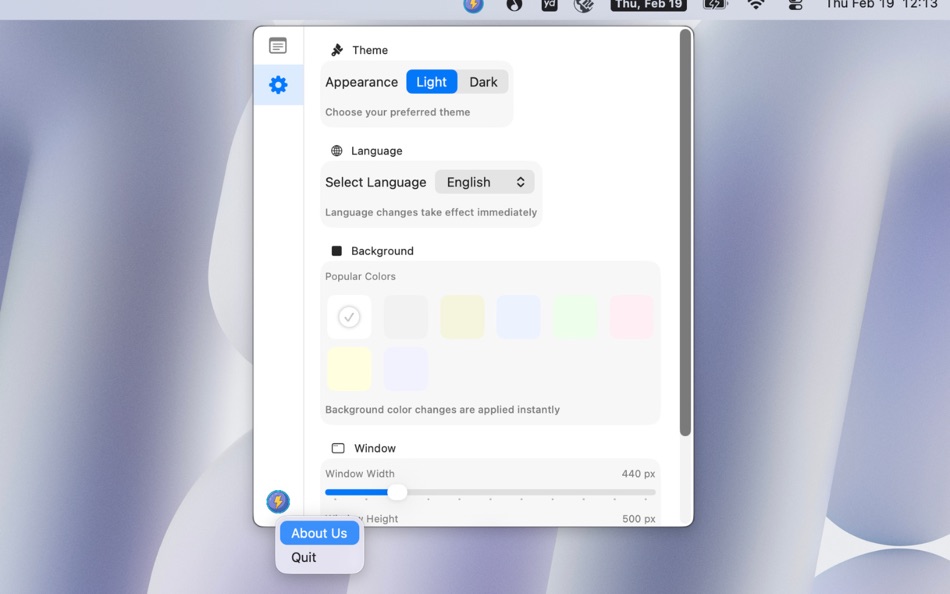Open the date display in the menu bar
This screenshot has width=950, height=594.
[648, 5]
